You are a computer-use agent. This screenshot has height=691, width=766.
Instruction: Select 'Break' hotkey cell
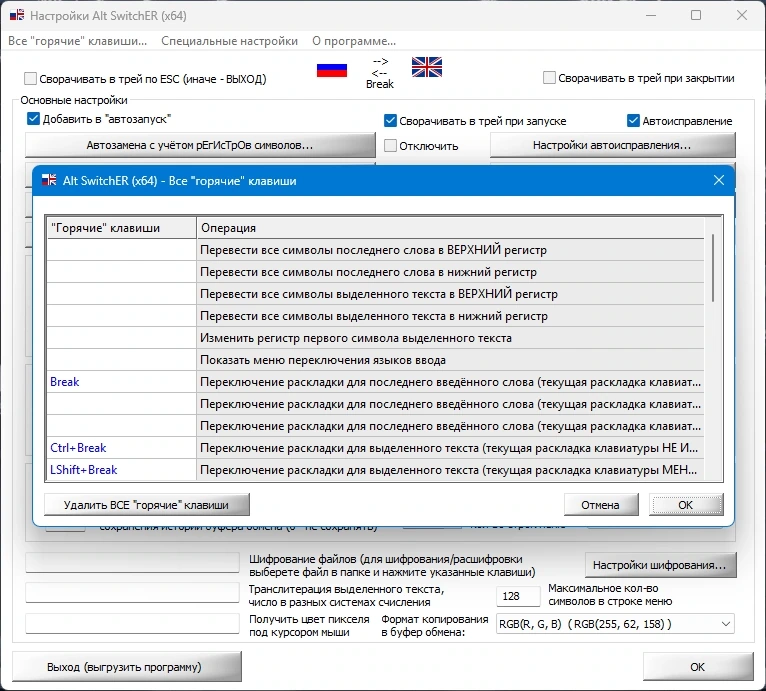[122, 382]
